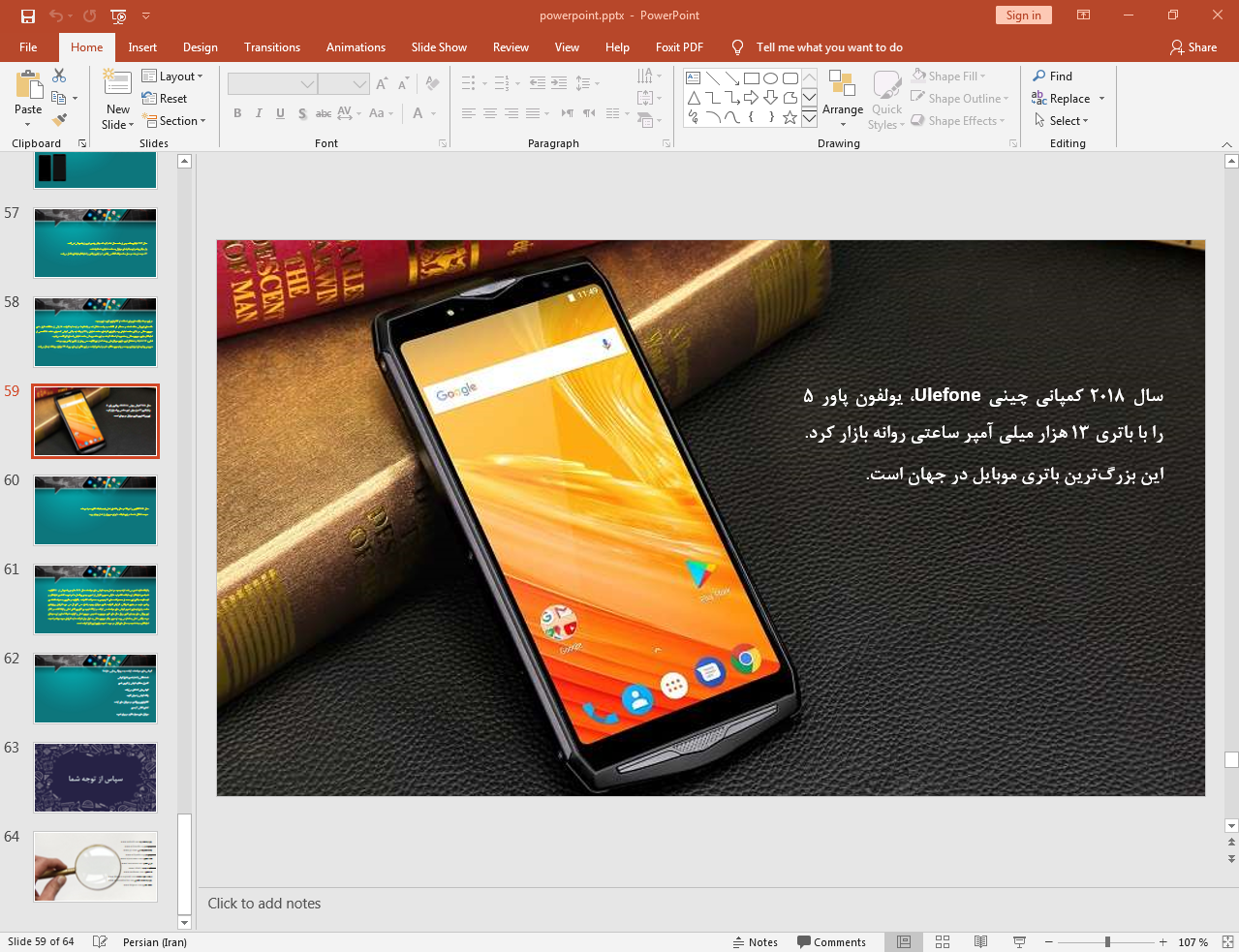This screenshot has height=952, width=1239.
Task: Open the Arrange menu
Action: [x=843, y=98]
